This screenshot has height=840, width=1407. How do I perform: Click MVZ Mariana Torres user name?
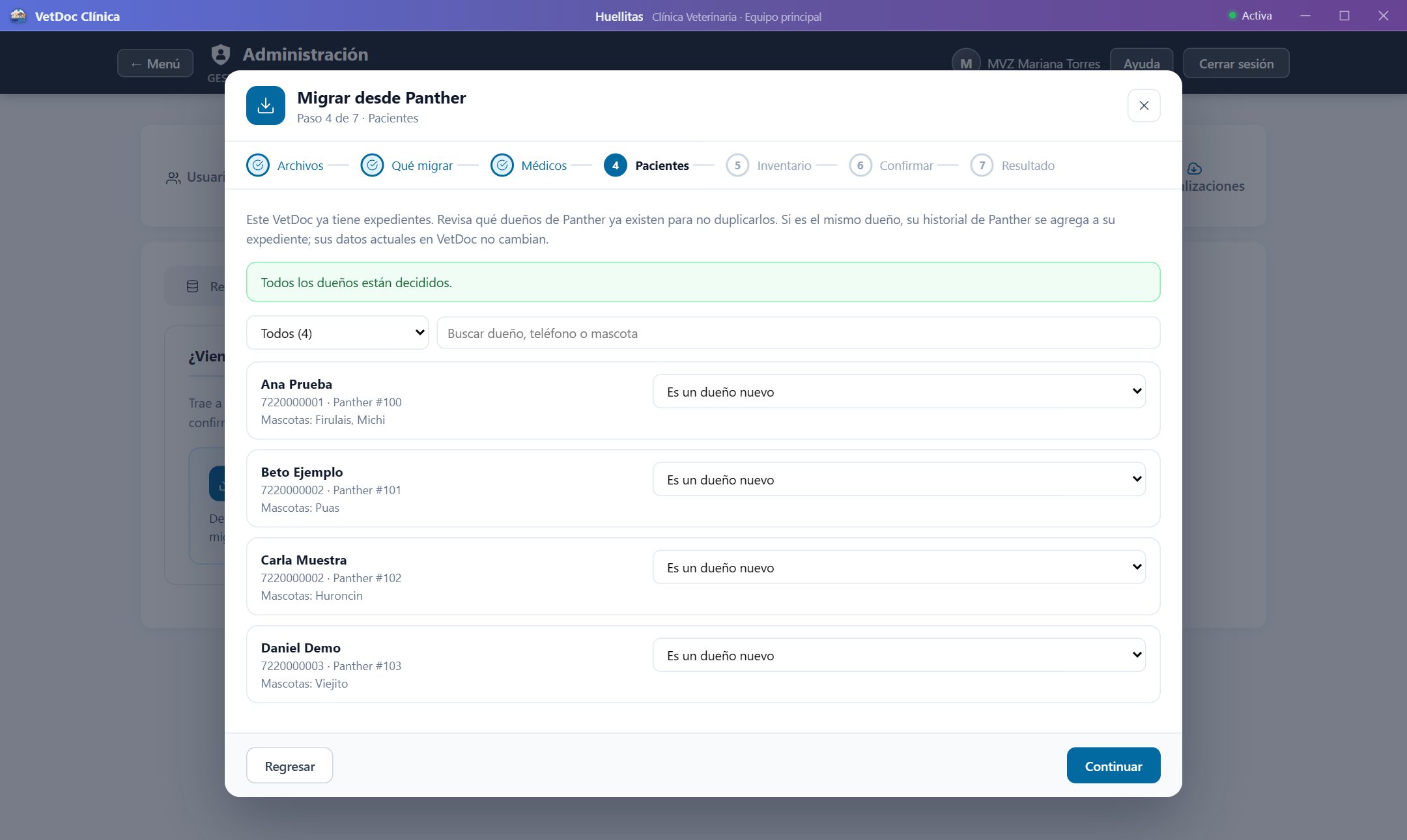(x=1044, y=64)
